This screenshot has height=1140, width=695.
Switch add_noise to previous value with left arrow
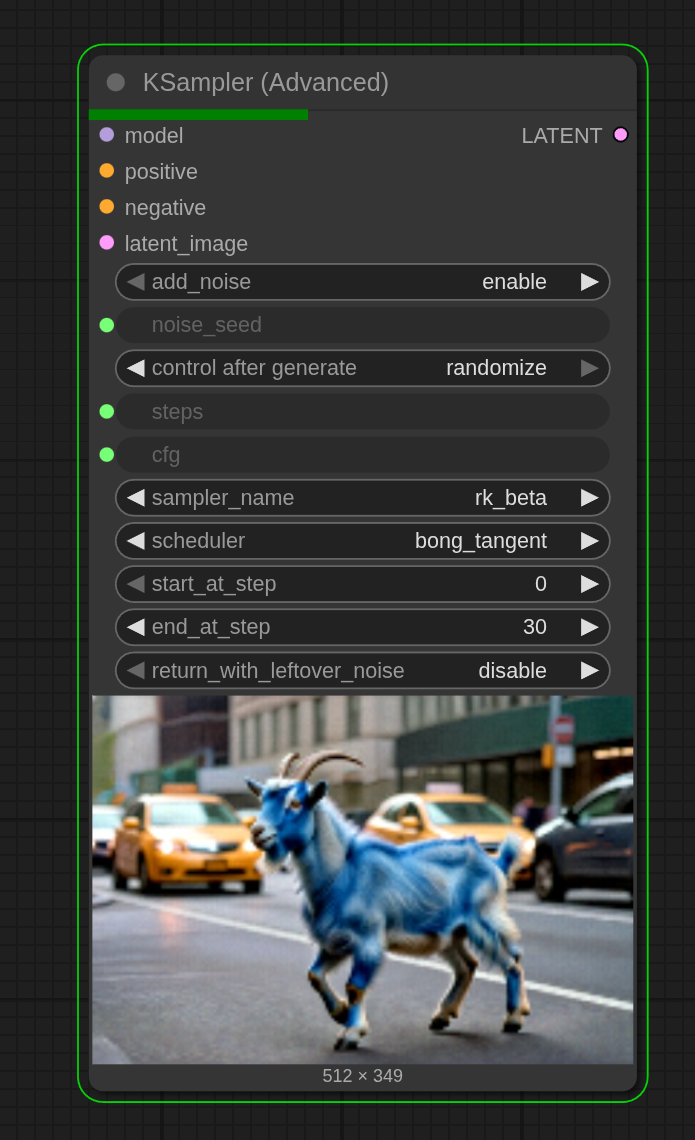point(135,282)
